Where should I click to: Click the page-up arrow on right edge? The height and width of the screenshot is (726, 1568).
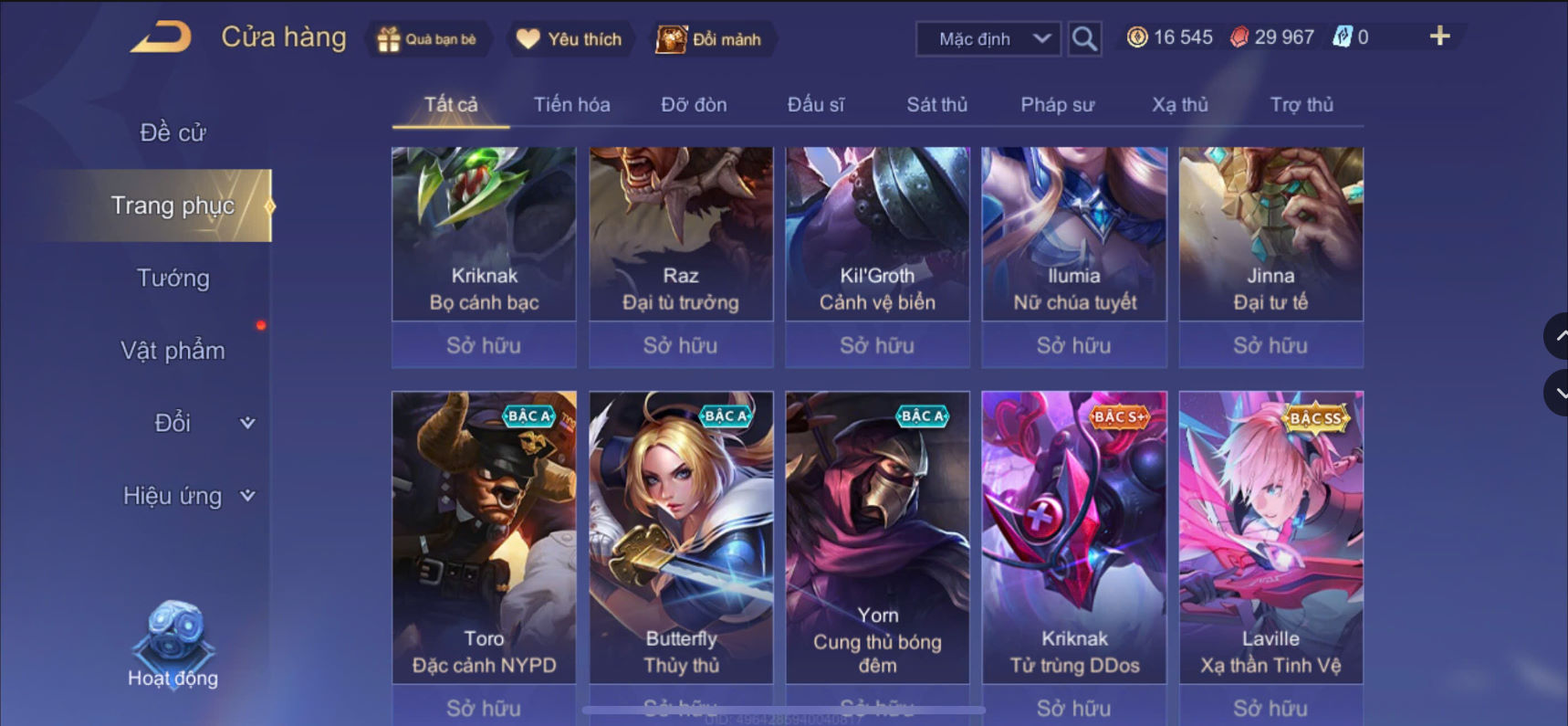1557,336
